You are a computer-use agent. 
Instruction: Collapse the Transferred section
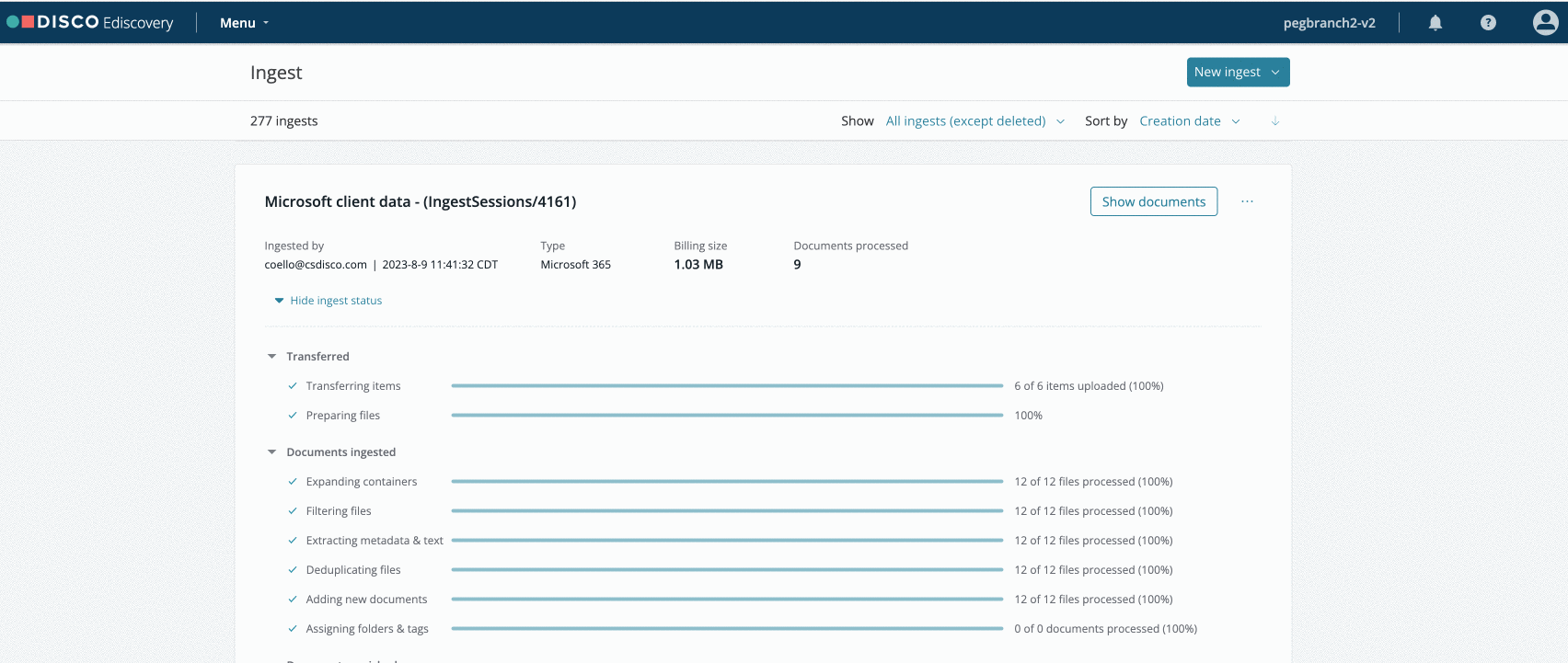point(272,357)
